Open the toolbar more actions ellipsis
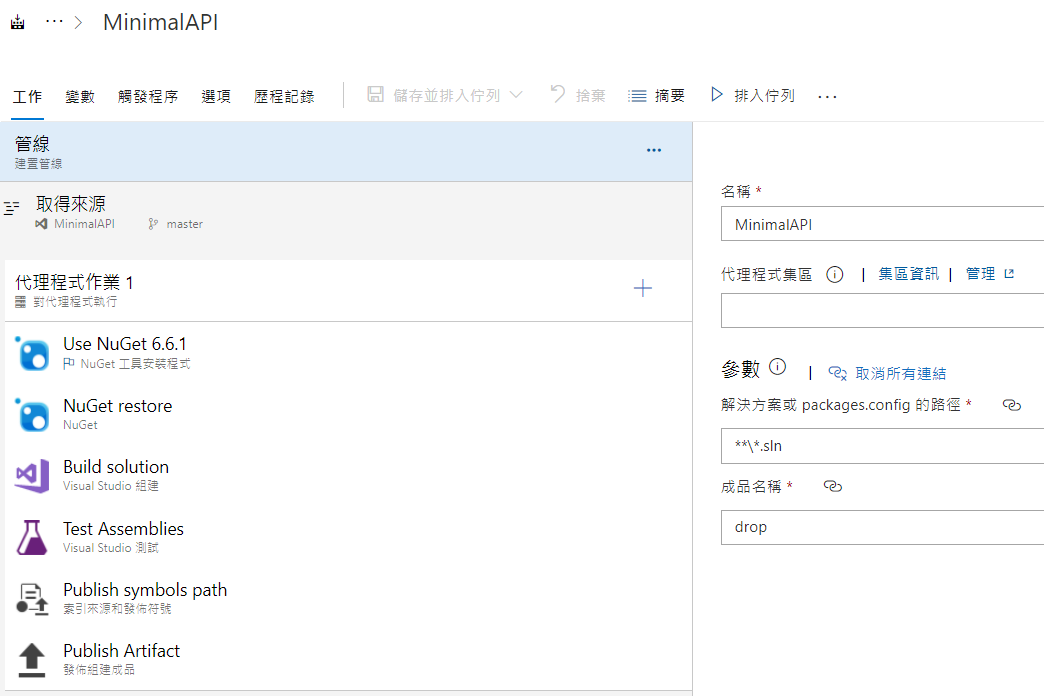The width and height of the screenshot is (1044, 696). coord(827,96)
